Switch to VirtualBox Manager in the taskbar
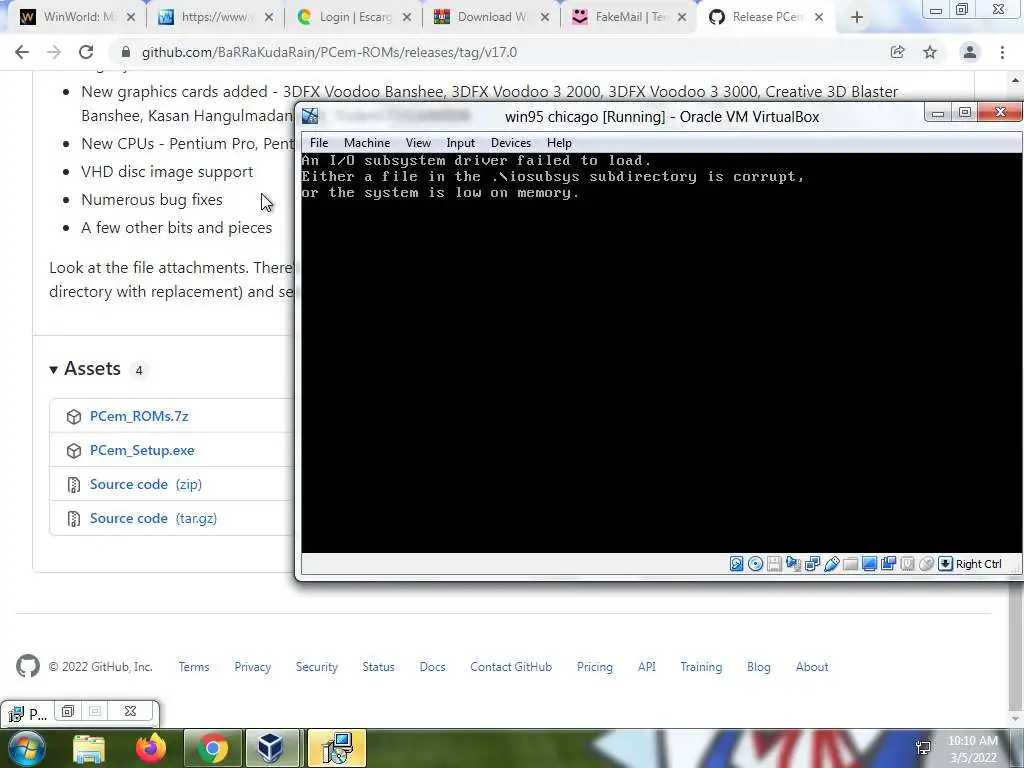The image size is (1024, 768). pos(272,748)
